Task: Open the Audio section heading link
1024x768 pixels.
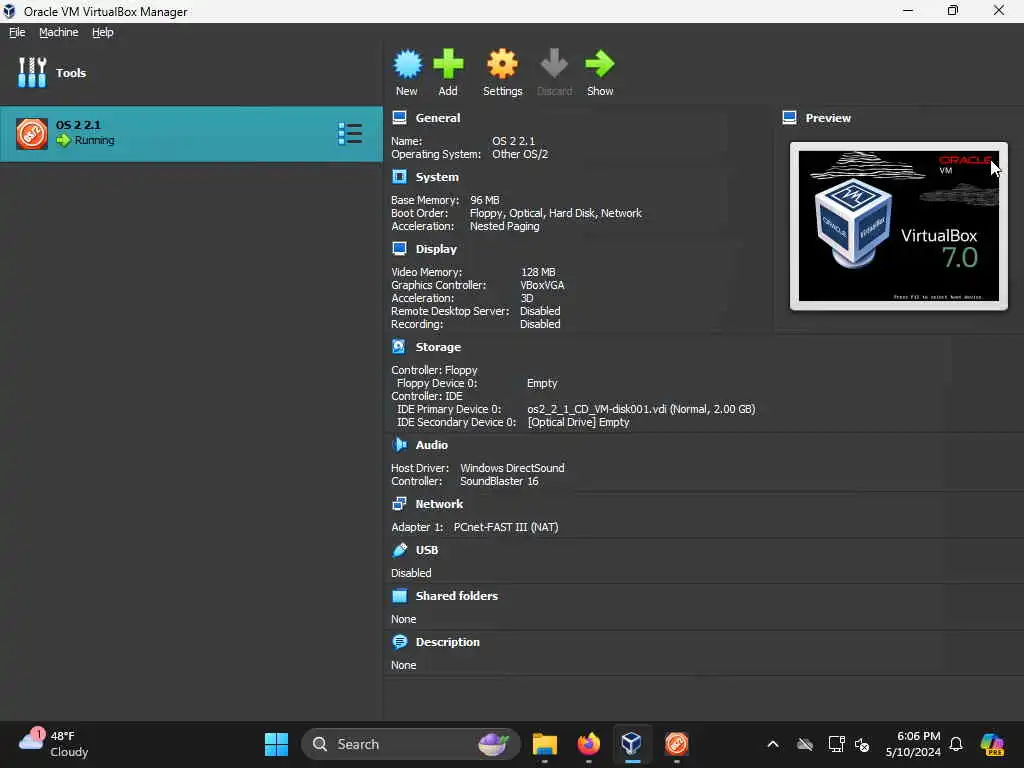Action: 432,445
